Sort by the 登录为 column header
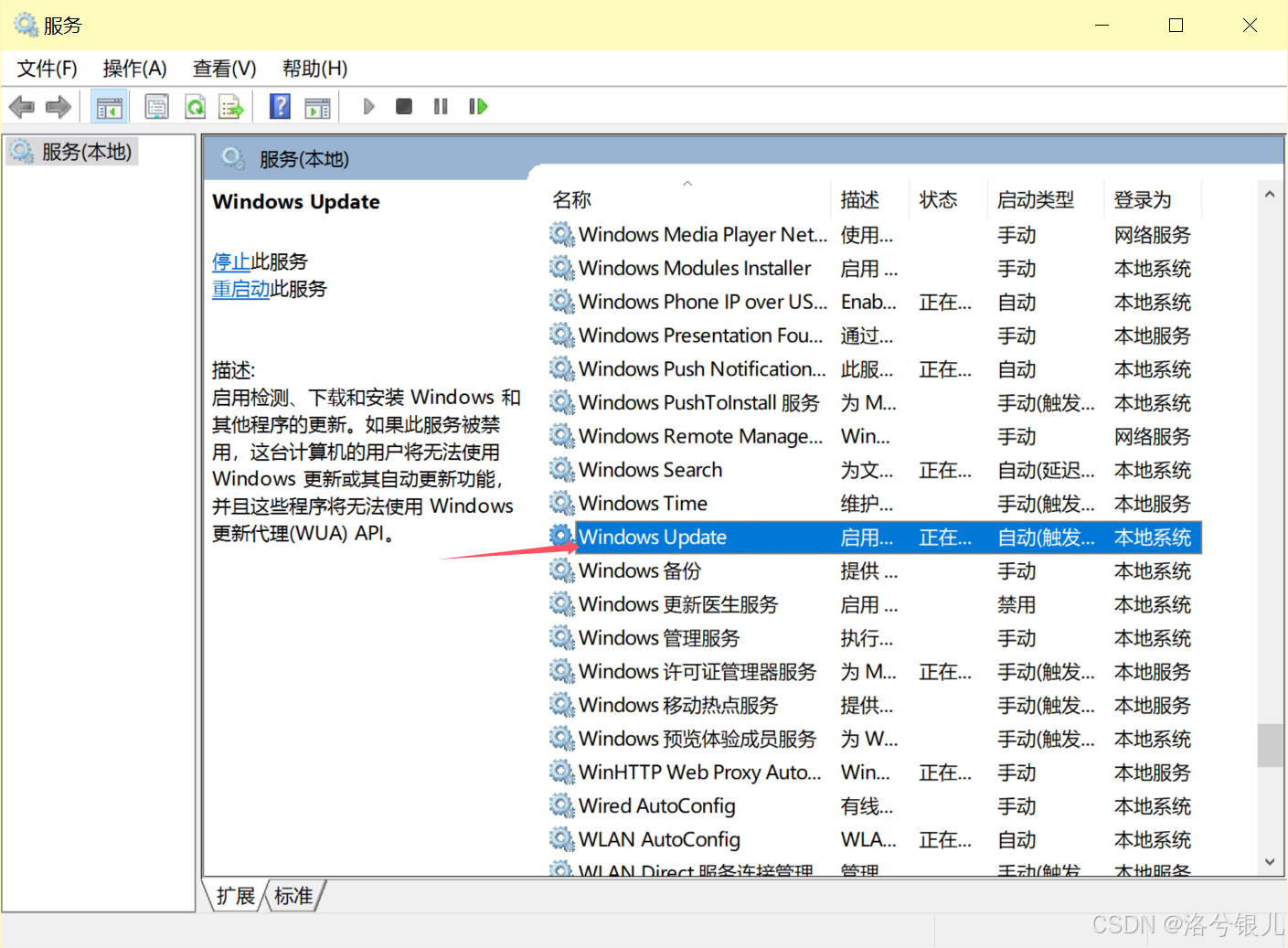Screen dimensions: 1288x948 pyautogui.click(x=1154, y=200)
